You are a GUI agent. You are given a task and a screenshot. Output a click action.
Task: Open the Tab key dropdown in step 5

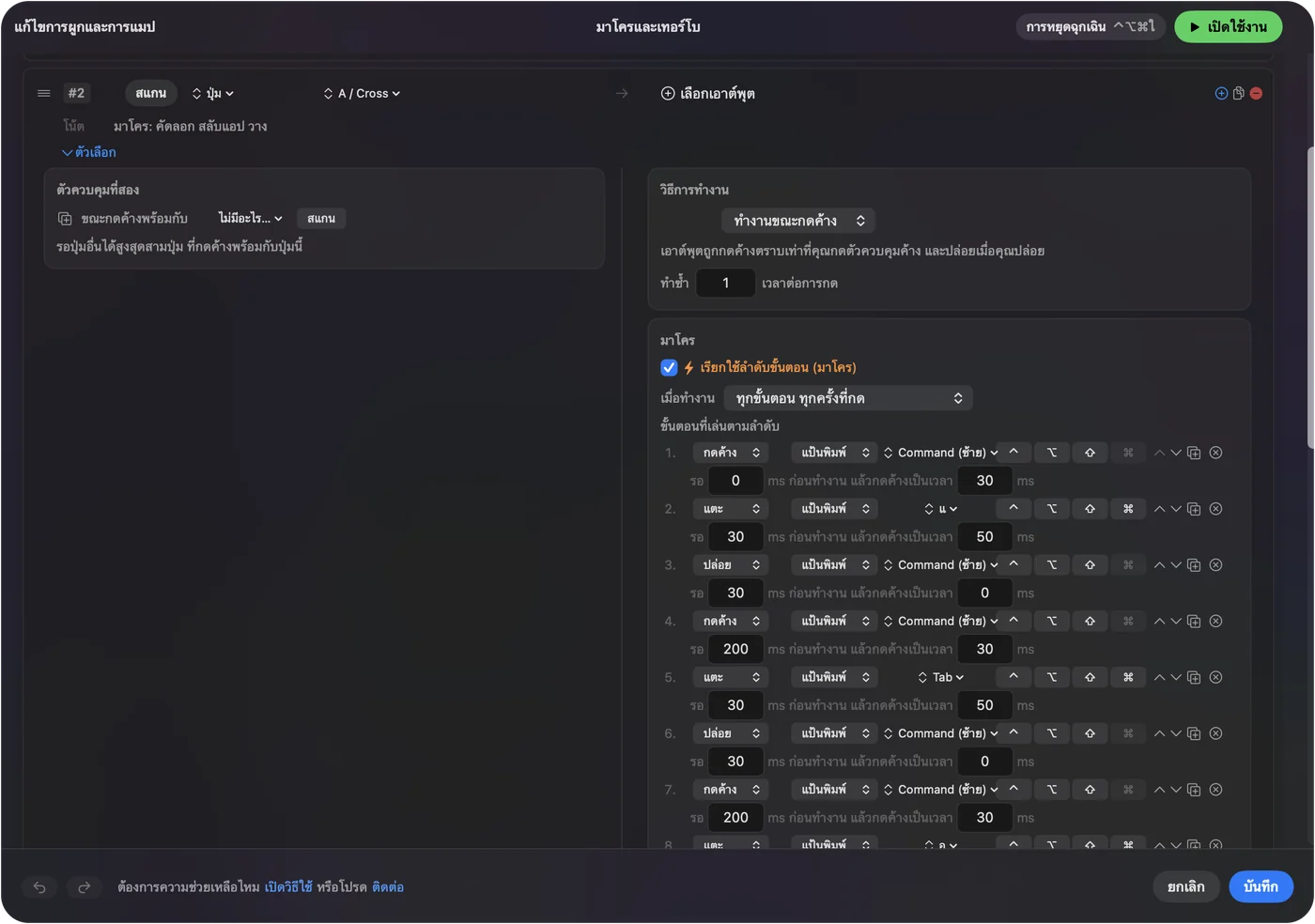tap(940, 677)
